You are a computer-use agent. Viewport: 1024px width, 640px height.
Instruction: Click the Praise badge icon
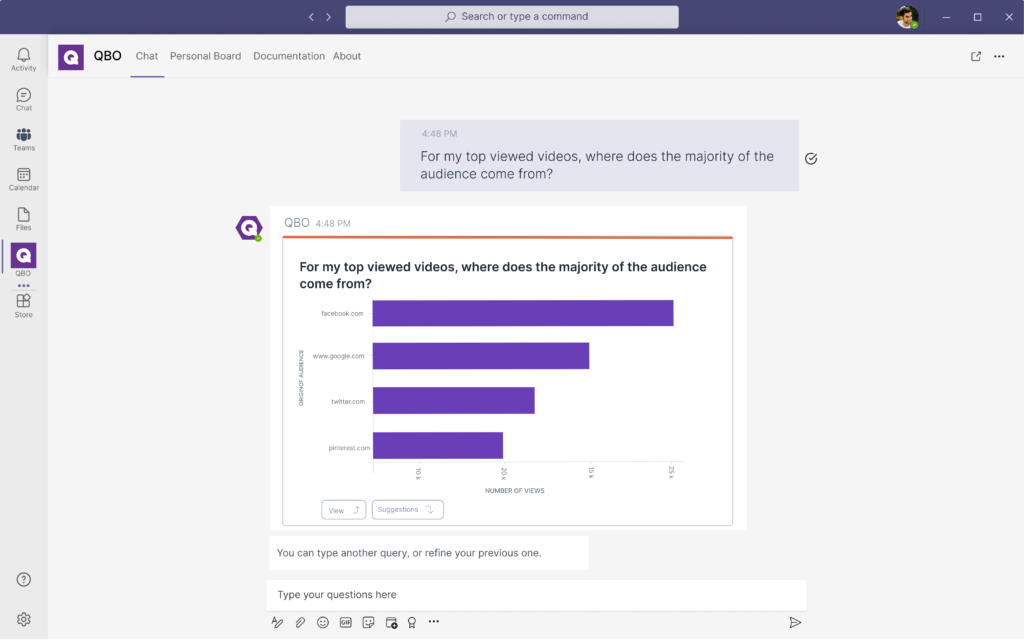(411, 622)
